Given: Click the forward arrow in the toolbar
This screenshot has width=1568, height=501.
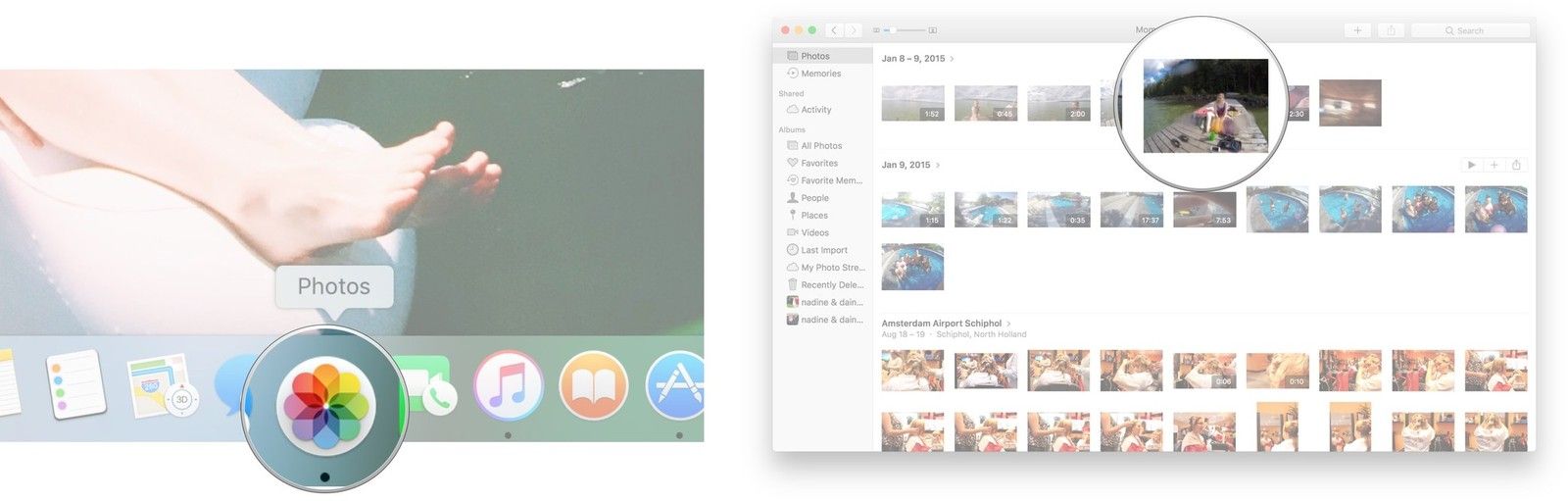Looking at the screenshot, I should 854,30.
